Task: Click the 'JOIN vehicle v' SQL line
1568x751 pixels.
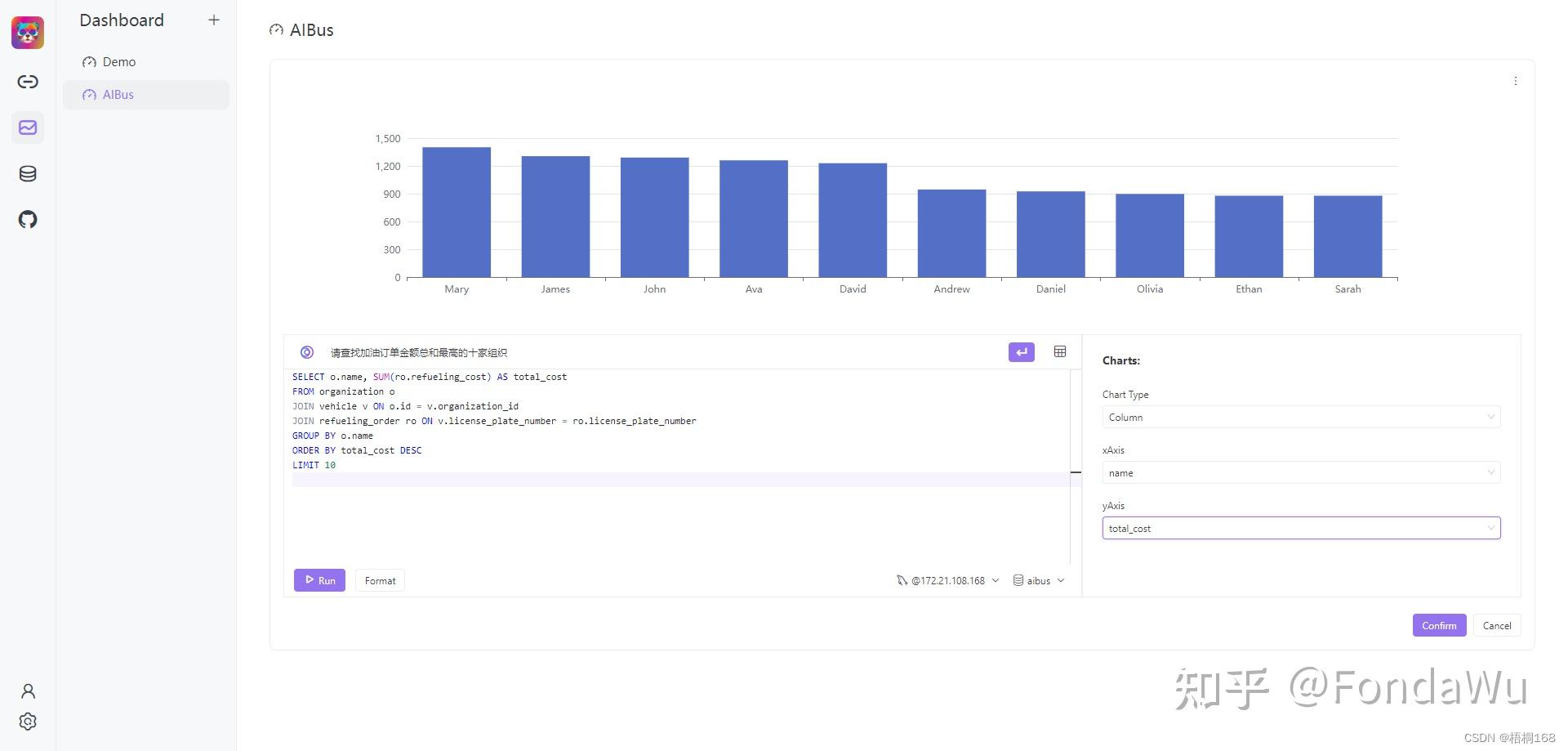Action: (x=405, y=406)
